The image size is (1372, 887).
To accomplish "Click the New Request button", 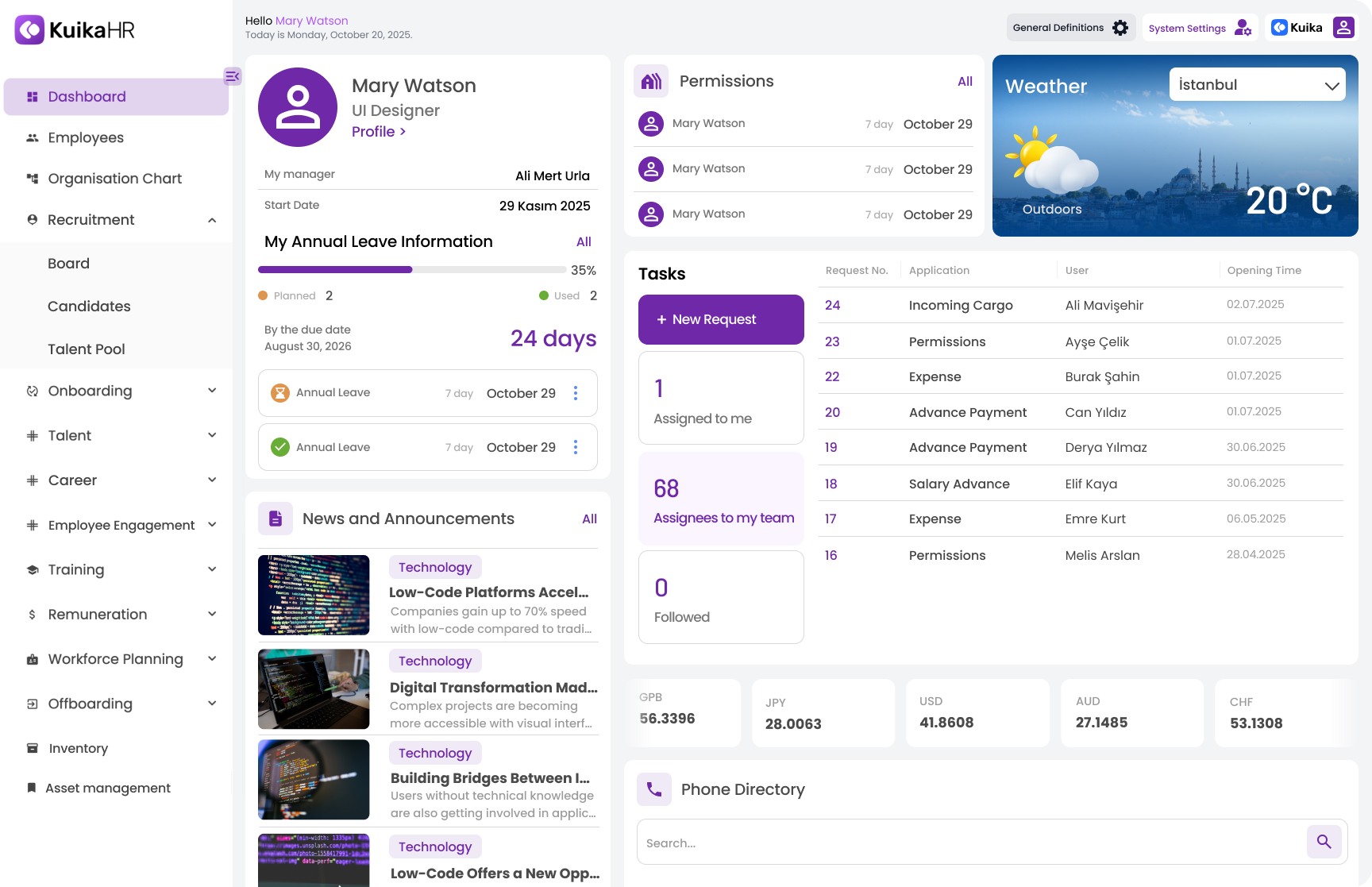I will coord(720,319).
